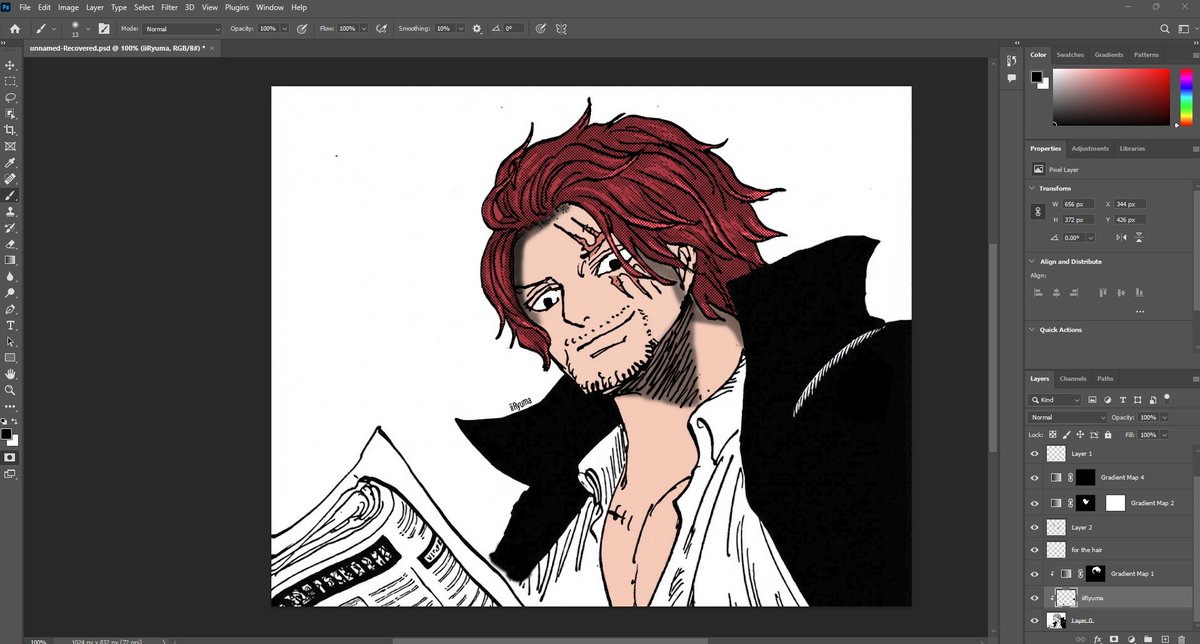Click the rotation angle field in Transform
The width and height of the screenshot is (1200, 644).
tap(1072, 237)
